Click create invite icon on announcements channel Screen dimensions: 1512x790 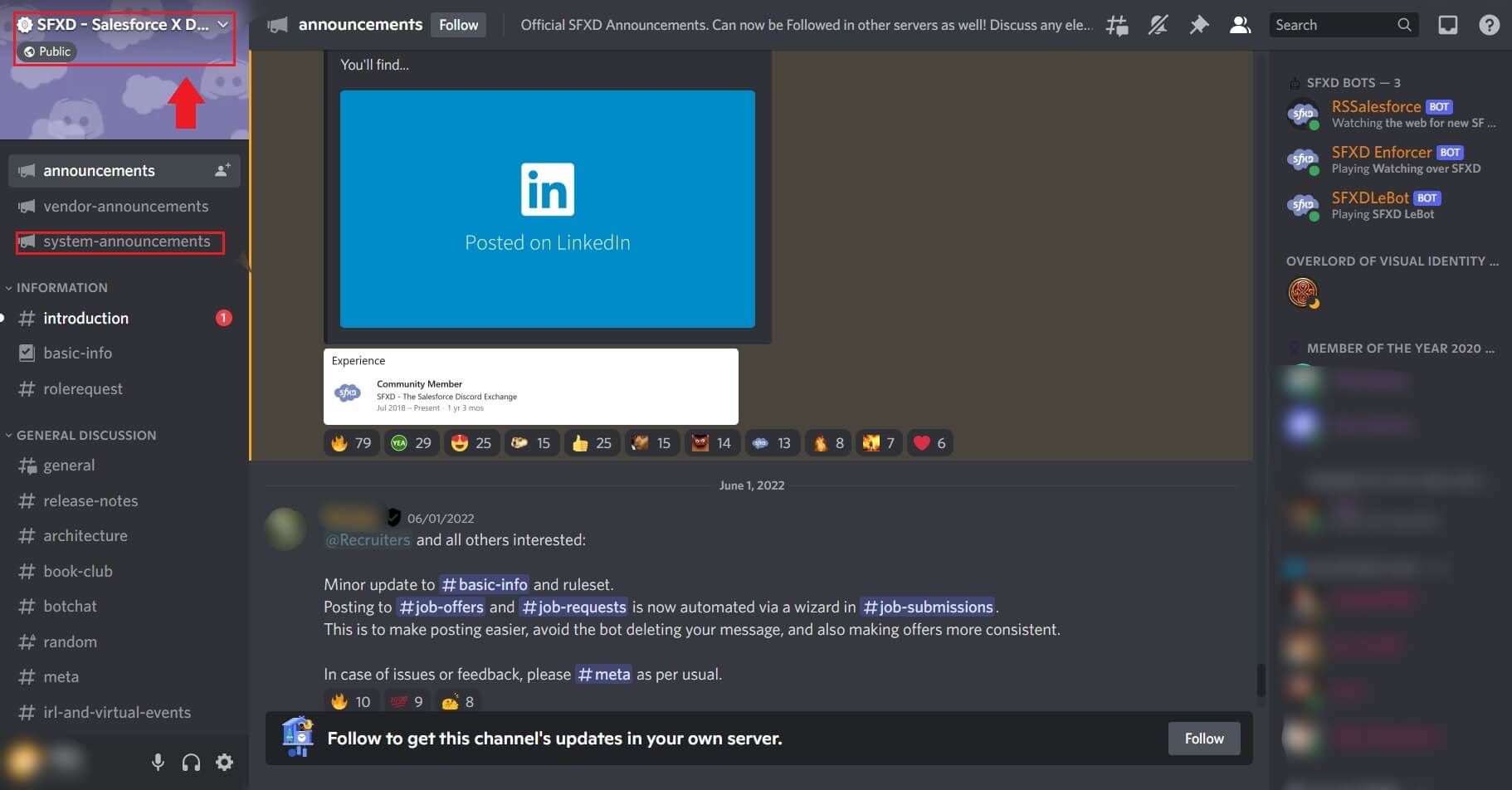pos(222,170)
